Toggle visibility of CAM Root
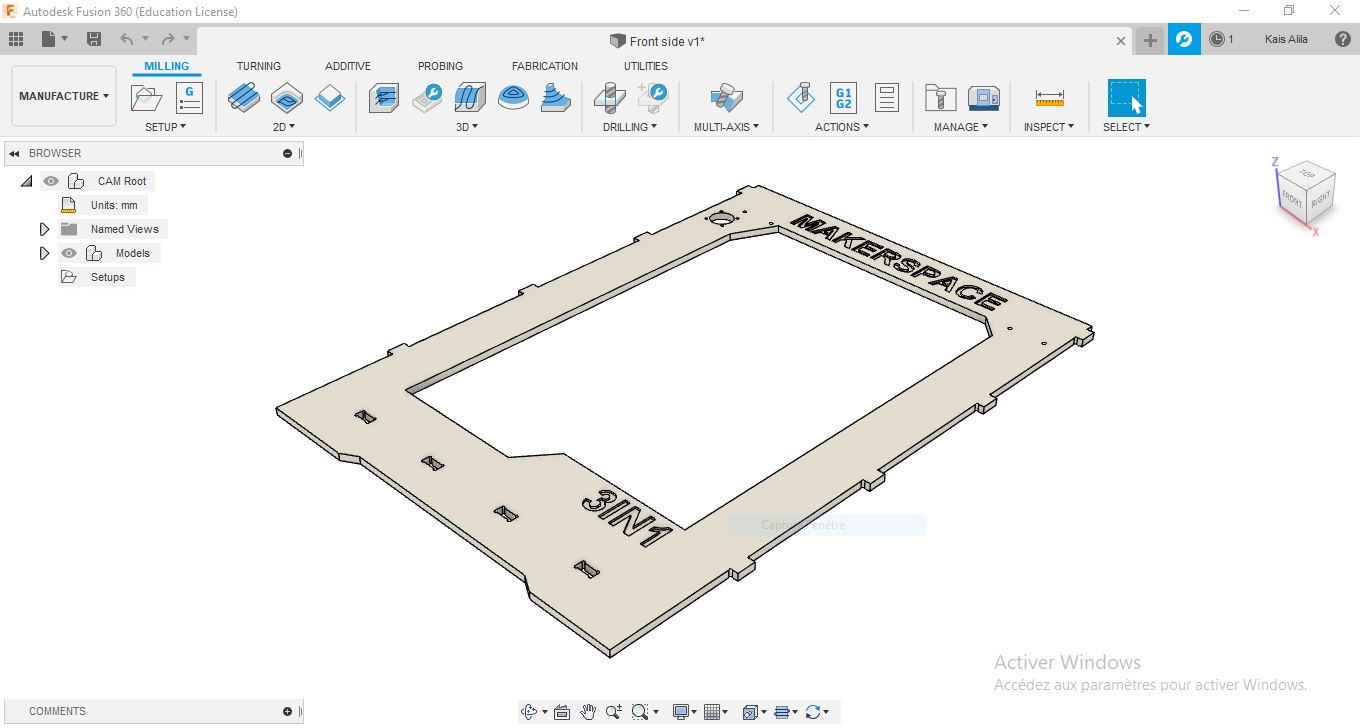 click(x=51, y=181)
